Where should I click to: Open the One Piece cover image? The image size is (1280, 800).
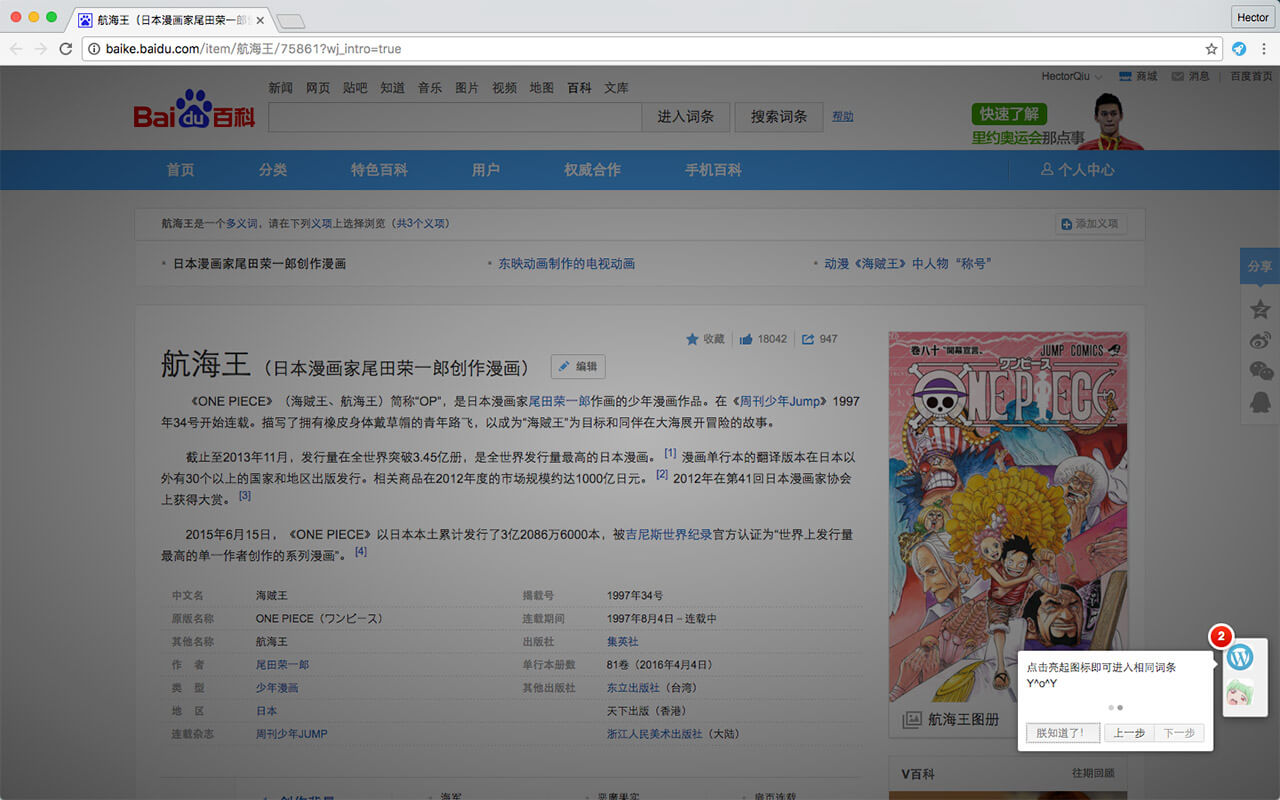point(1008,516)
